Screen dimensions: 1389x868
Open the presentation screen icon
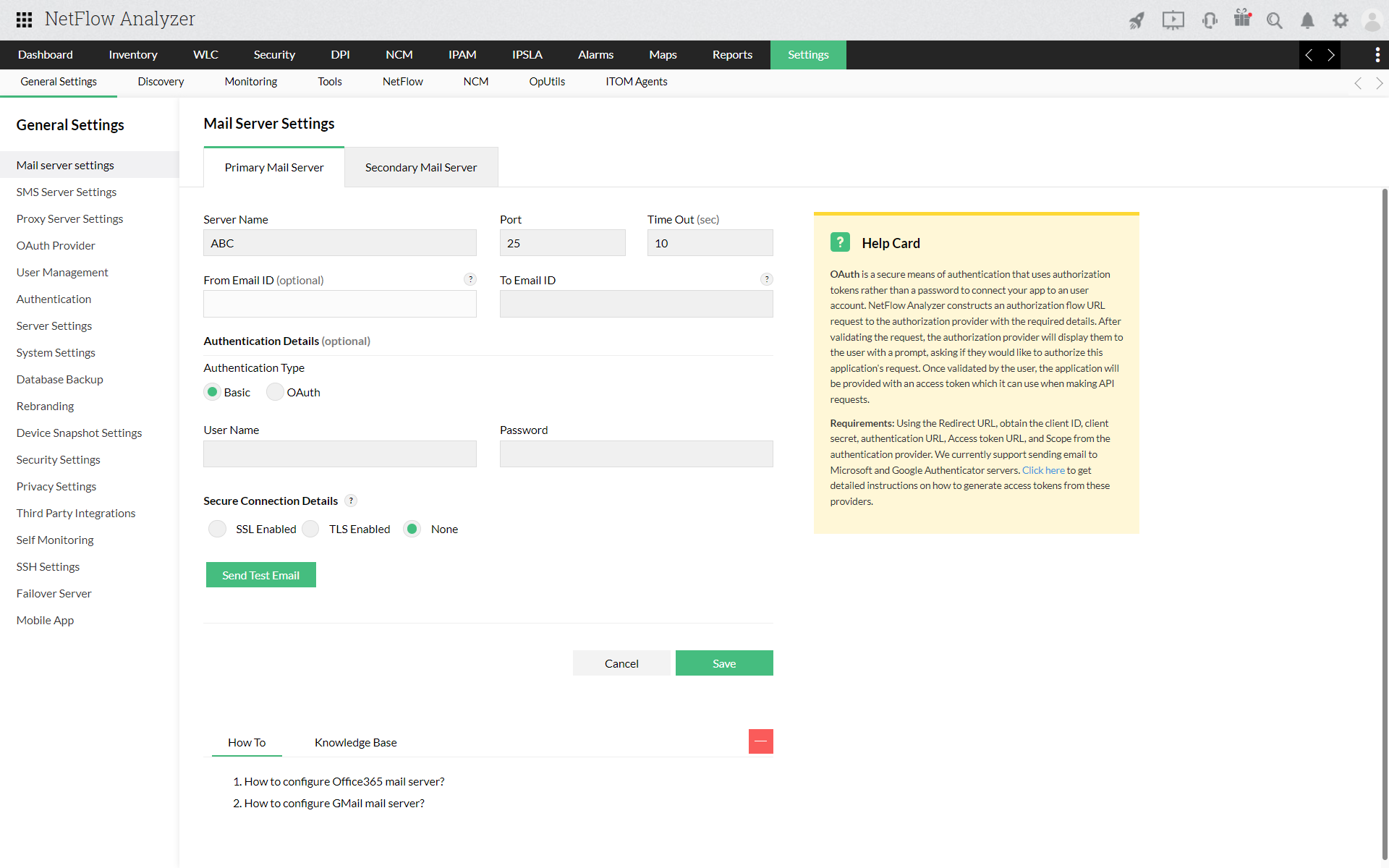coord(1173,20)
